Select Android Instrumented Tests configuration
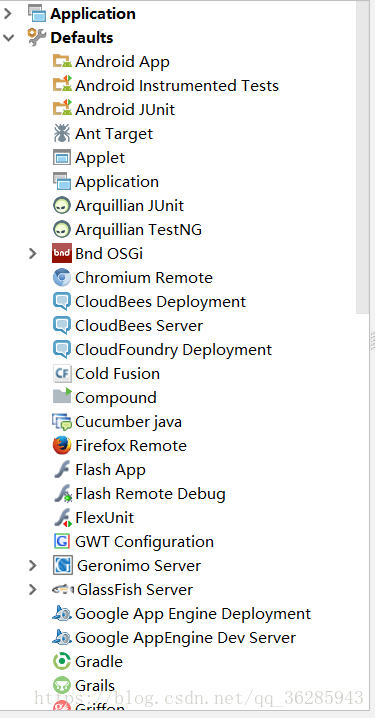 tap(177, 86)
